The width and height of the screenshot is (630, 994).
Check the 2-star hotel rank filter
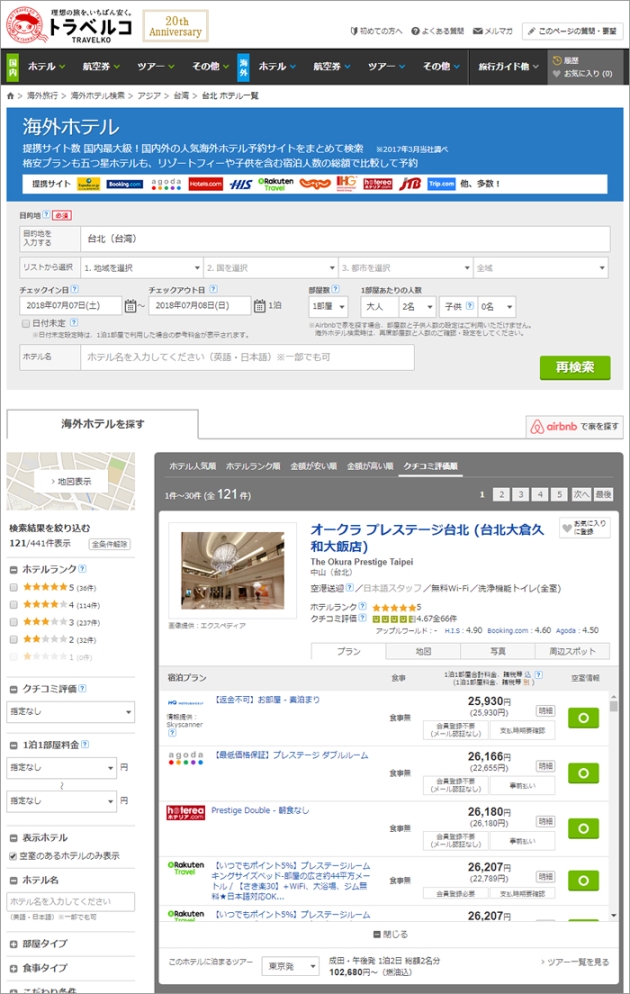(x=13, y=640)
